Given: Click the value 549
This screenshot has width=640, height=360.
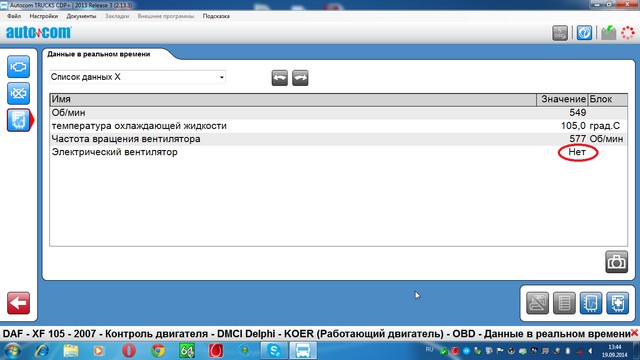Looking at the screenshot, I should 578,113.
